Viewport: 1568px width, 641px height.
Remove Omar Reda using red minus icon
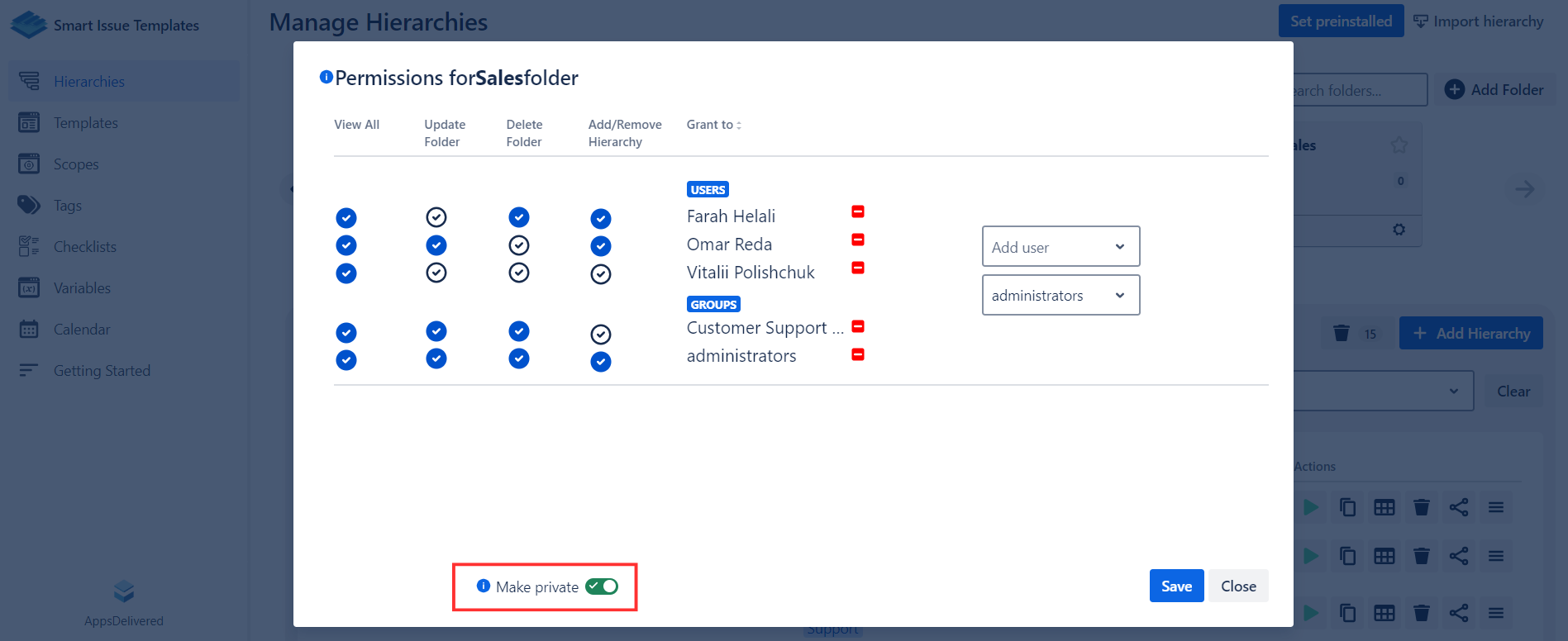pos(858,240)
